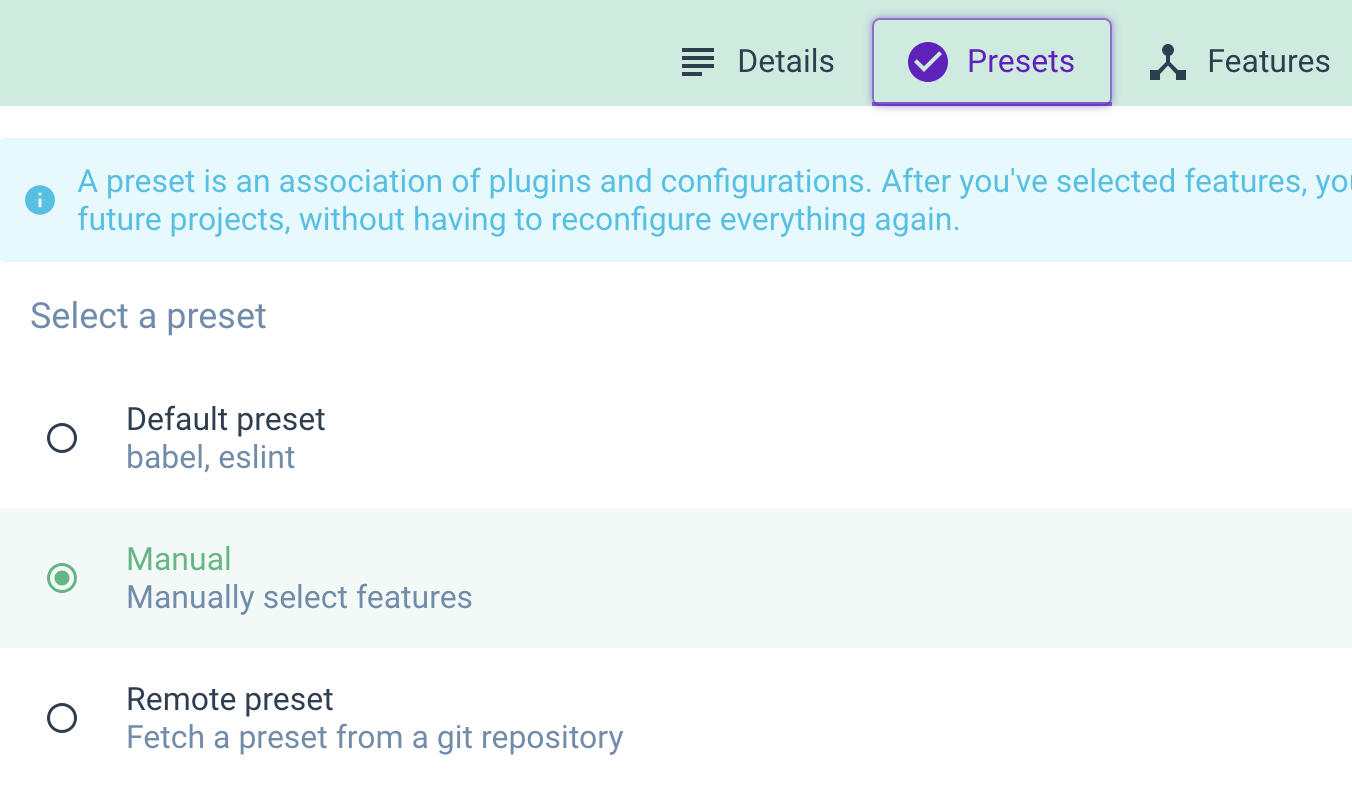This screenshot has height=792, width=1352.
Task: Click the Presets checkmark circle icon
Action: pyautogui.click(x=927, y=62)
